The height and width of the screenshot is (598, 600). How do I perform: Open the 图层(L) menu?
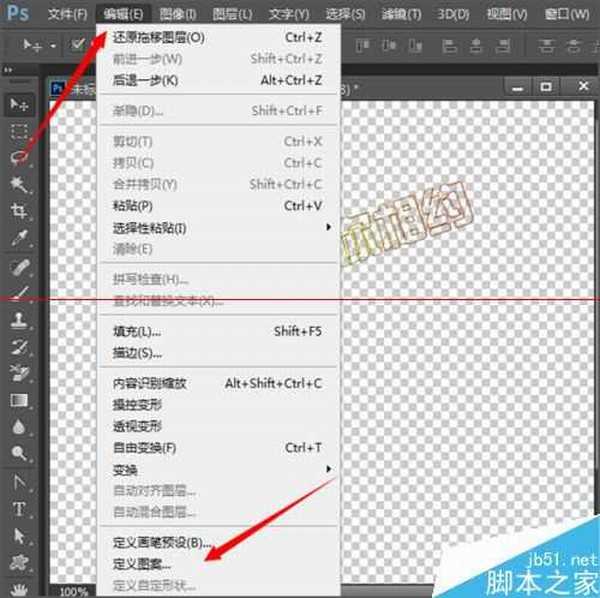tap(232, 15)
